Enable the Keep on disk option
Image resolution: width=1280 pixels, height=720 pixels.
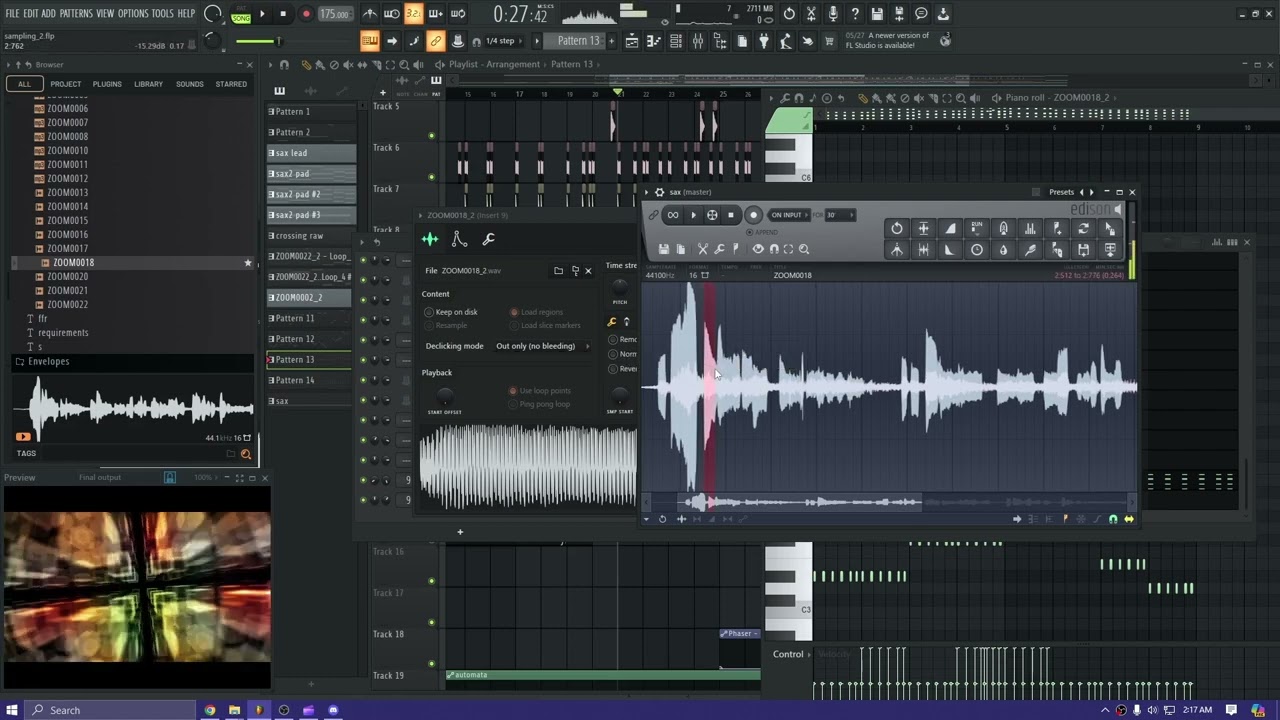click(x=452, y=312)
